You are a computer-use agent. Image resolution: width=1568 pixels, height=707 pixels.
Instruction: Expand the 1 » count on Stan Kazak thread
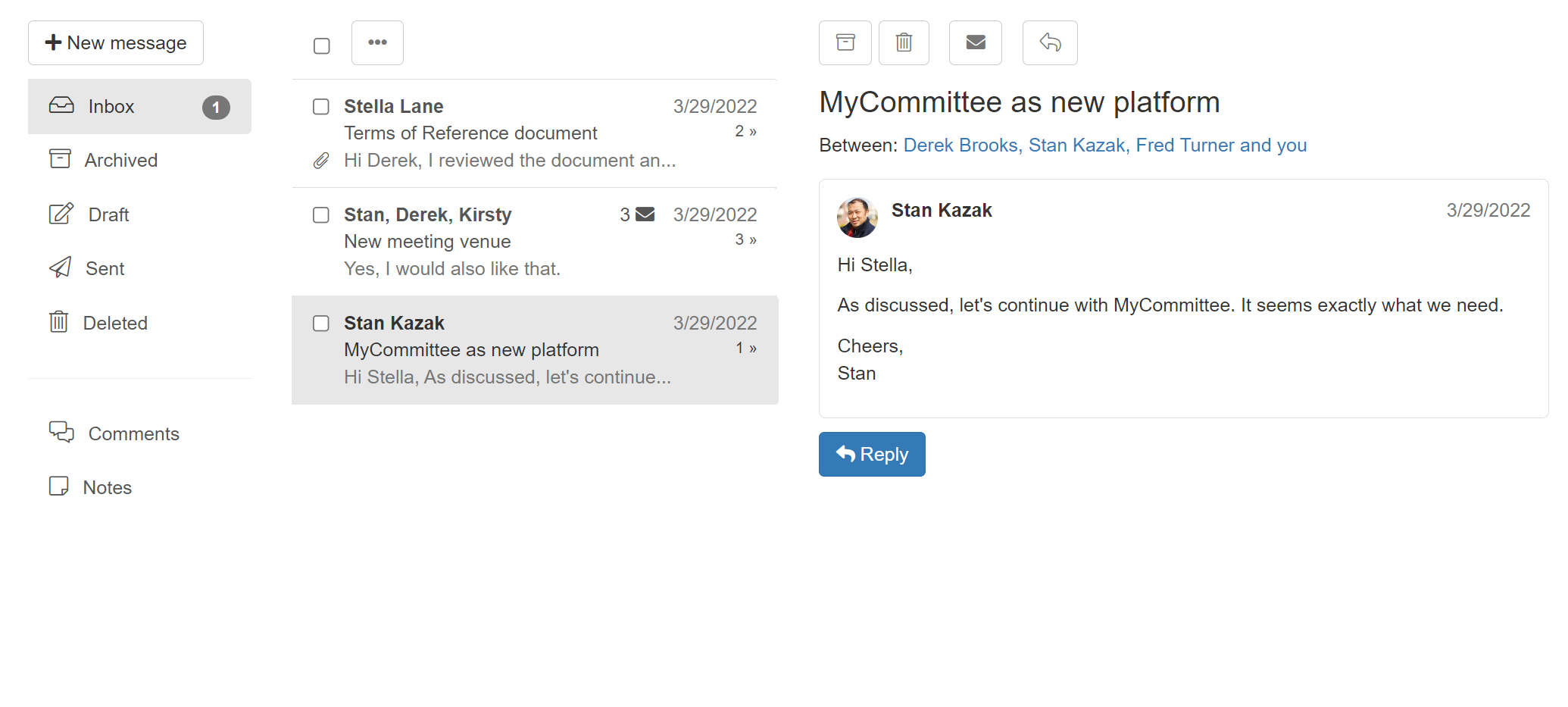[746, 348]
